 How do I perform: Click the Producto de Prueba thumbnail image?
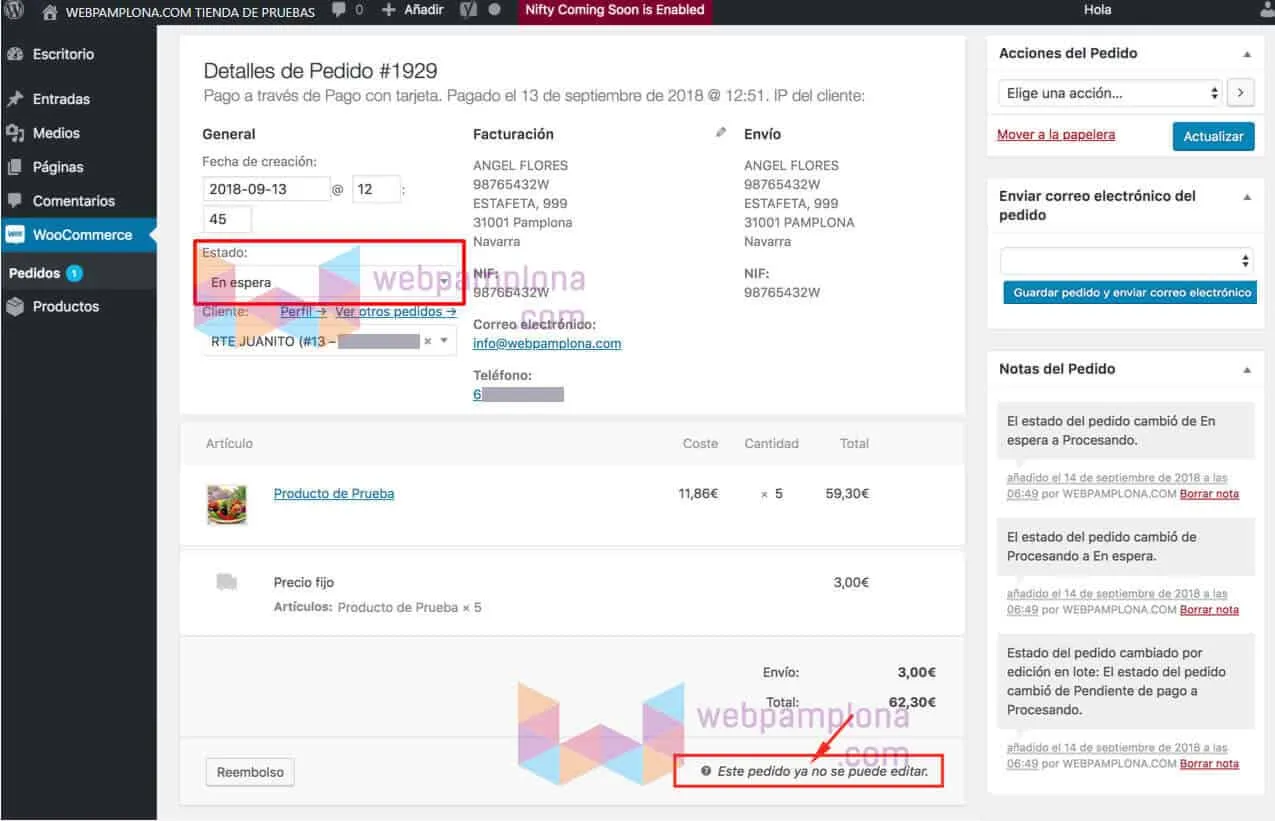pos(226,504)
